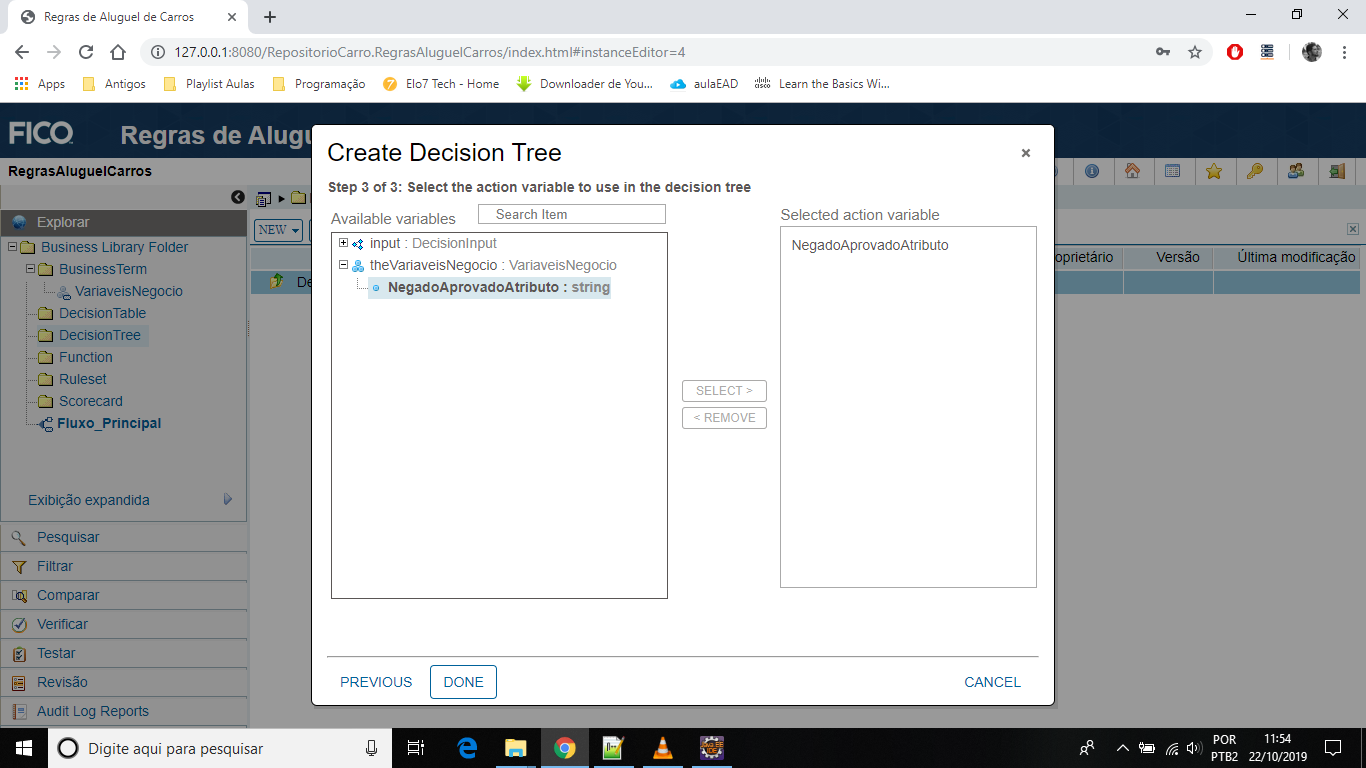Click the info icon in the FICO toolbar
The image size is (1366, 768).
(x=1092, y=171)
